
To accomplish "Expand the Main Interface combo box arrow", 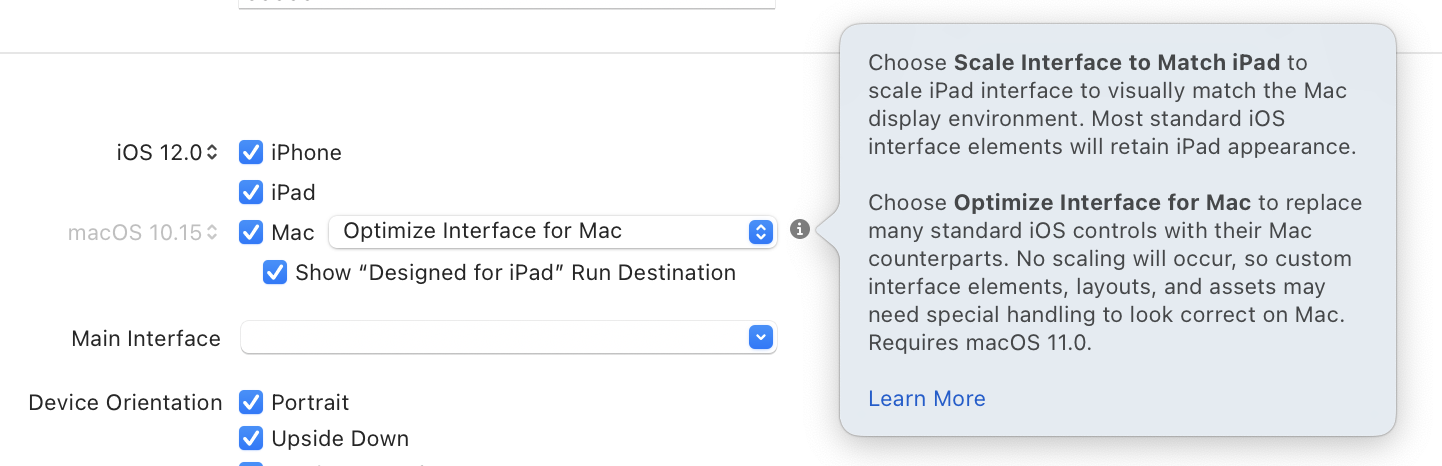I will [x=761, y=338].
